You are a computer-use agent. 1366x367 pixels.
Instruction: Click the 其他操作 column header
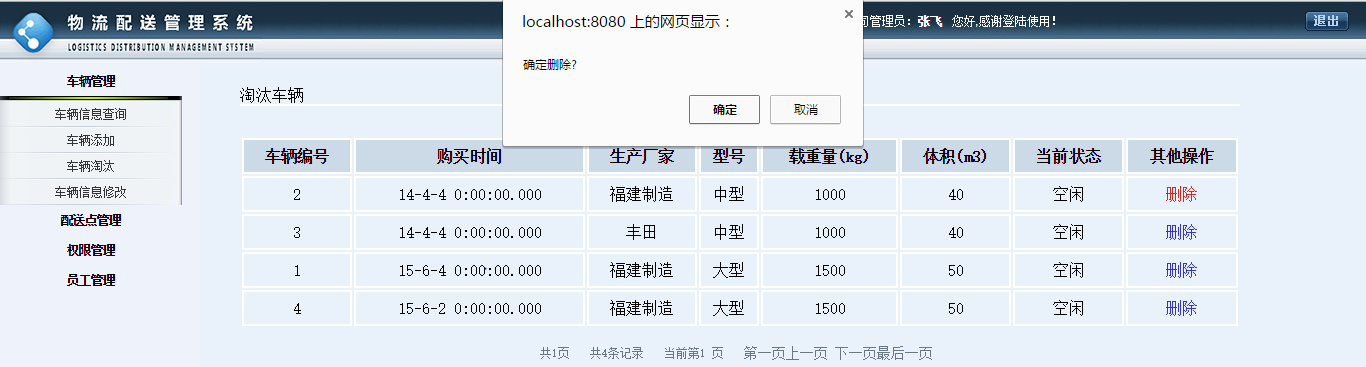(x=1181, y=156)
